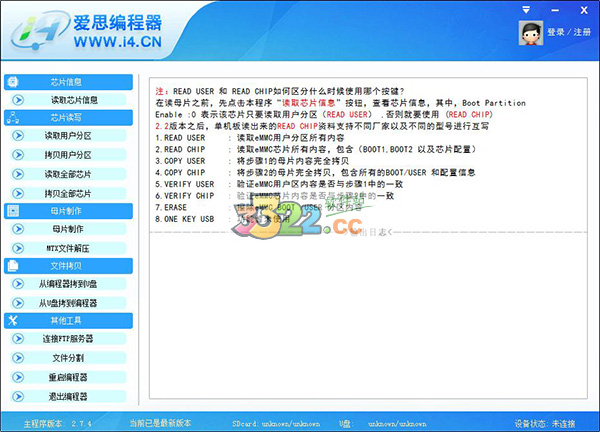600x432 pixels.
Task: Select 从编程器拷到U盘
Action: click(68, 284)
